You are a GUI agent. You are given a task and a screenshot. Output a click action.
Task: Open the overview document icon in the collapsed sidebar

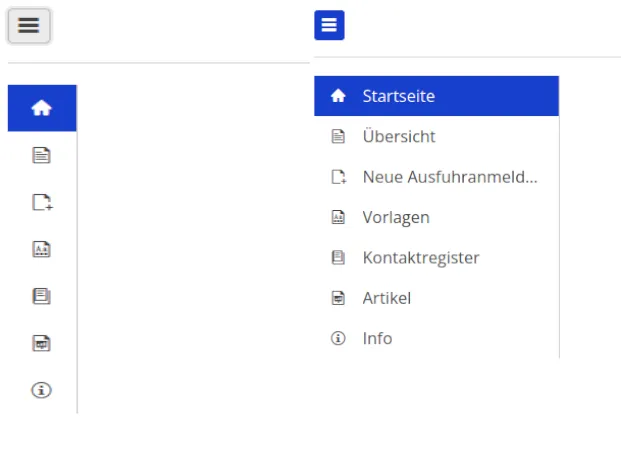[42, 155]
